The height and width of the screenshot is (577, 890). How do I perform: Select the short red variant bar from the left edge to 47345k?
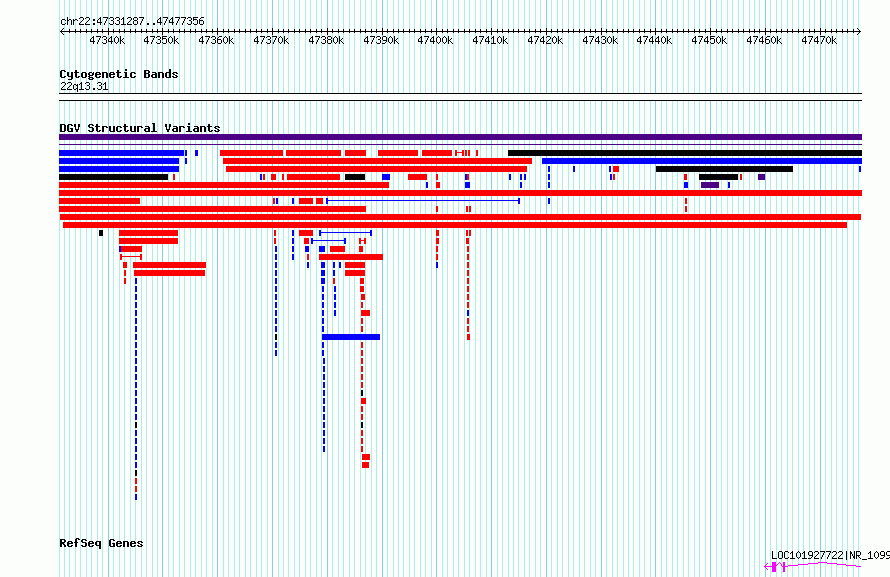coord(99,201)
